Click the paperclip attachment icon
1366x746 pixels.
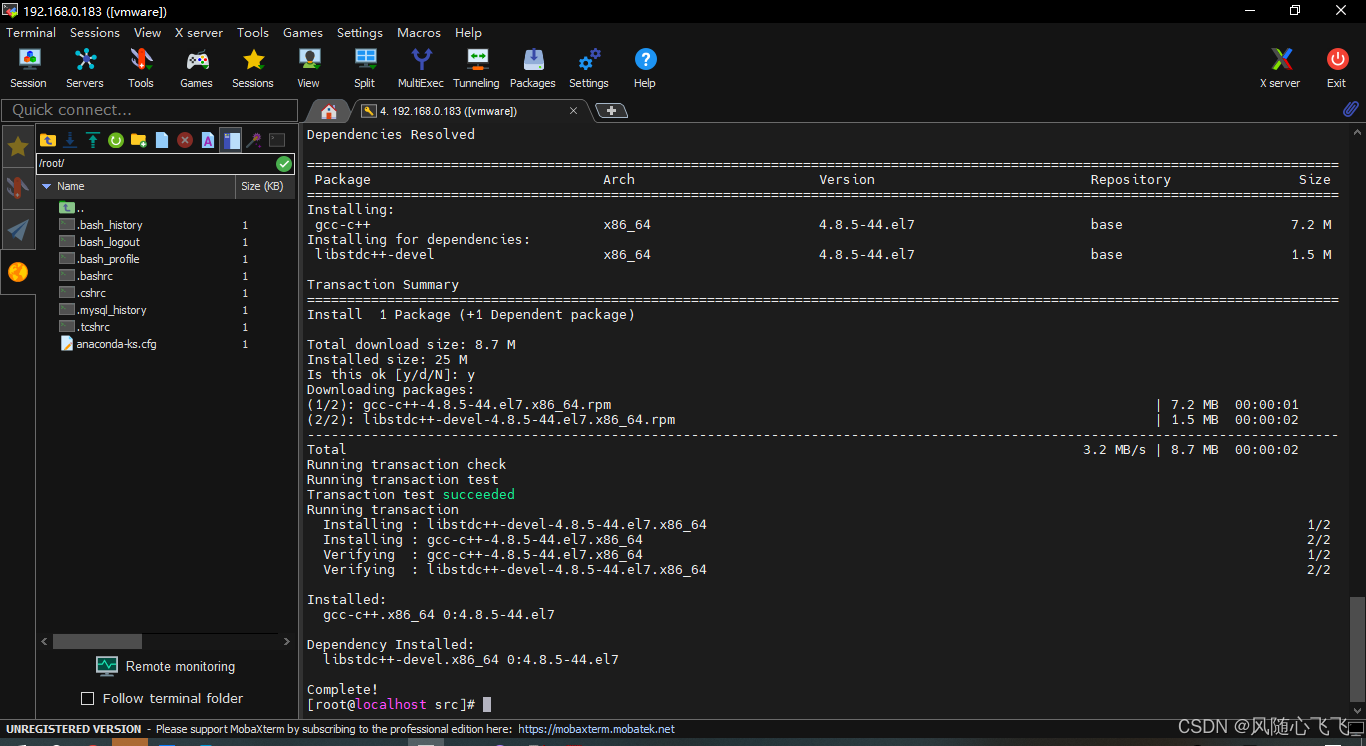click(x=1350, y=109)
